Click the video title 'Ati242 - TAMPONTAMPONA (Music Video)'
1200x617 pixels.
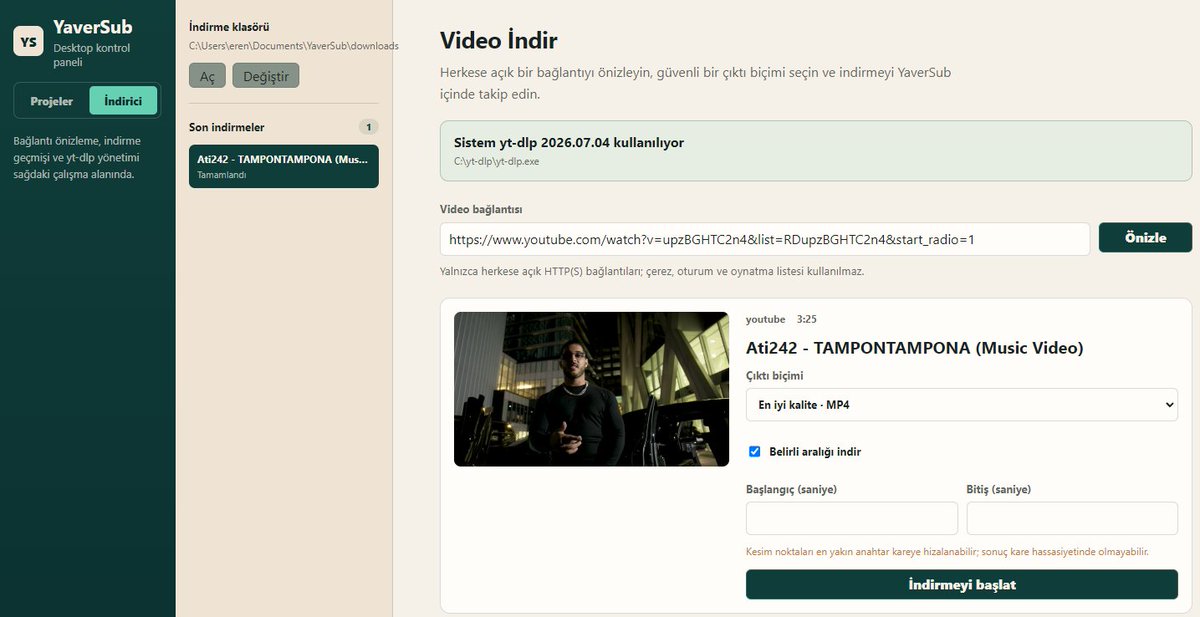click(x=915, y=348)
